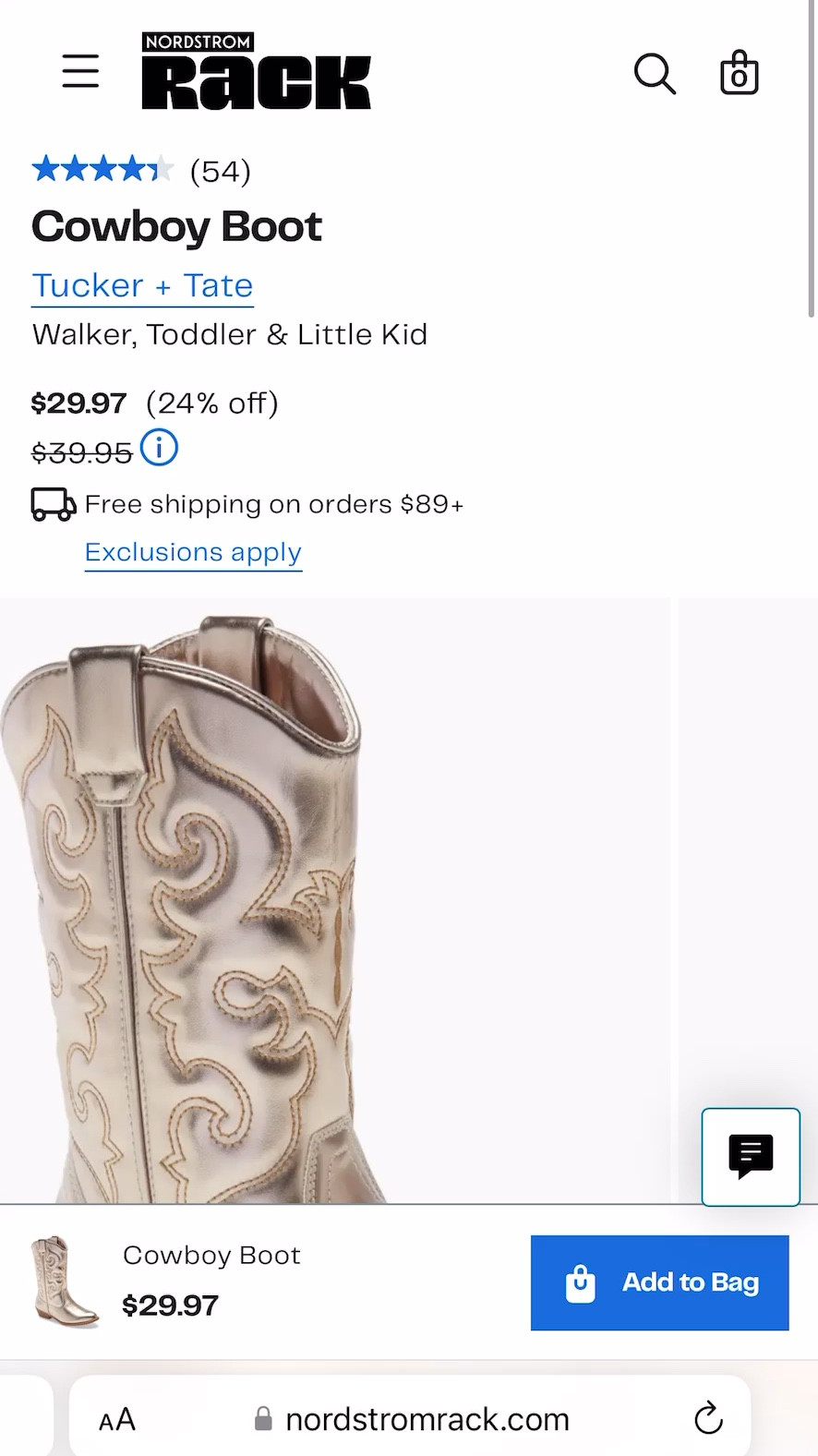The height and width of the screenshot is (1456, 818).
Task: Click the Exclusions apply link
Action: point(192,552)
